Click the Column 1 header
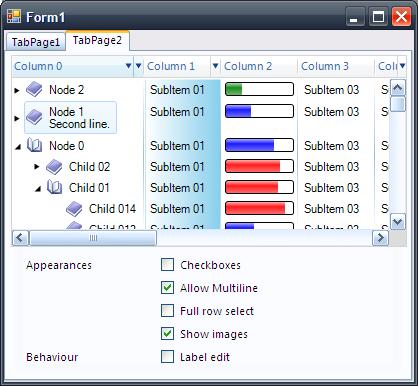Image resolution: width=418 pixels, height=386 pixels. coord(177,66)
